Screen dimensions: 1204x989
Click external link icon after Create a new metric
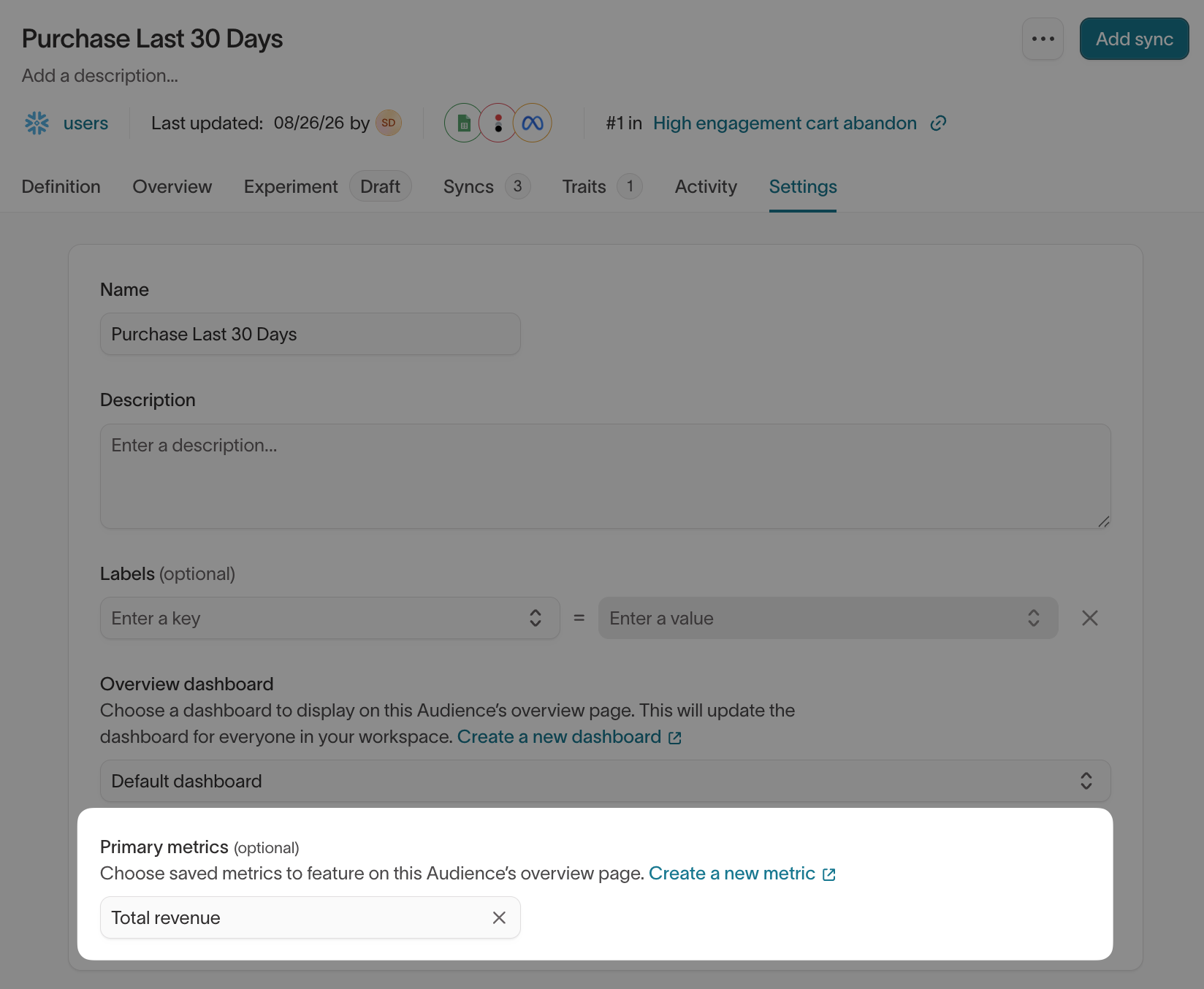pos(829,874)
